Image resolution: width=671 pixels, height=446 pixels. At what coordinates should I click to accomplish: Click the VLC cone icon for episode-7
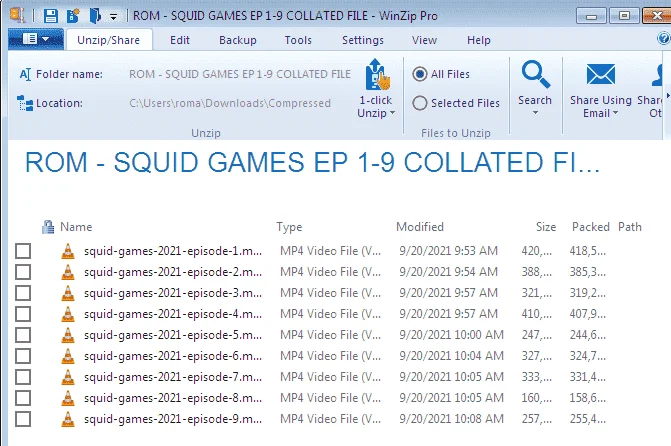[x=68, y=377]
